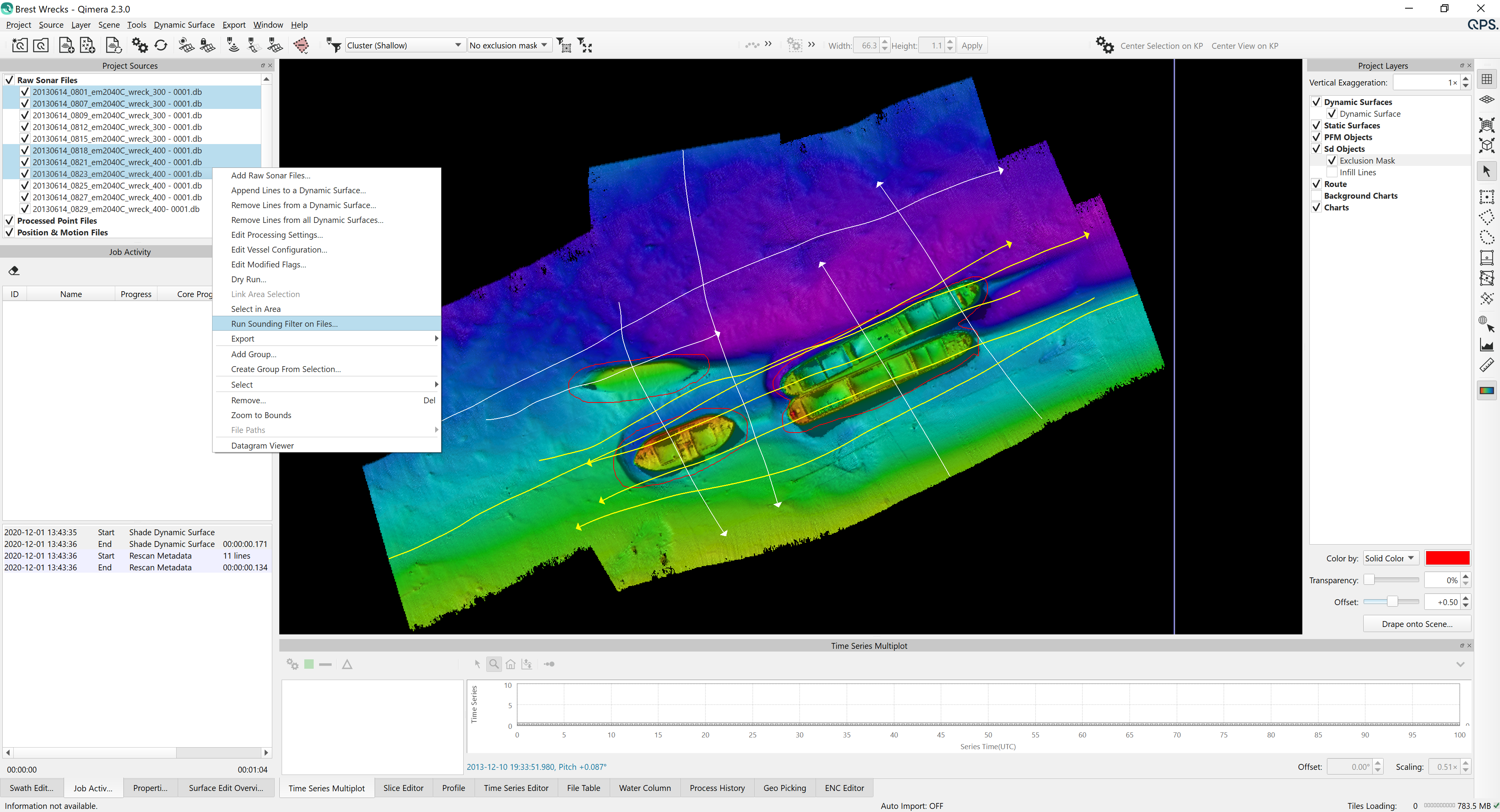Image resolution: width=1500 pixels, height=812 pixels.
Task: Click the eraser icon in Job Activity
Action: tap(14, 271)
